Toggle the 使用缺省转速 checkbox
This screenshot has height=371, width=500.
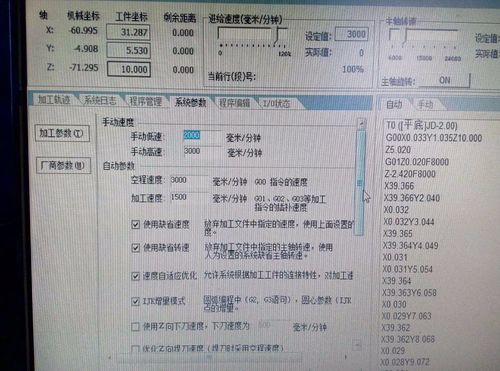135,248
